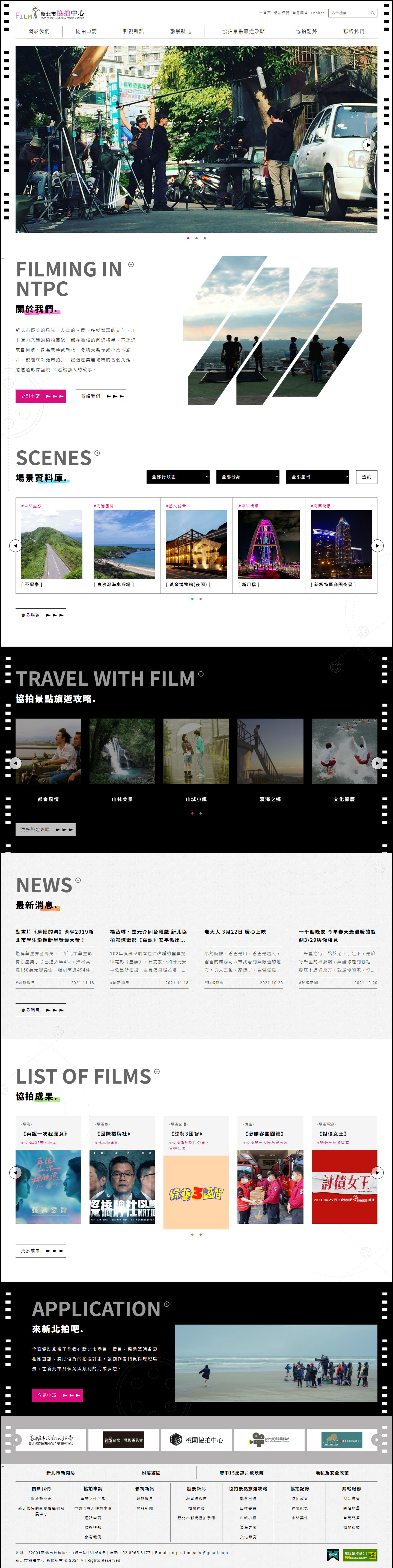Open the 都會風情 travel thumbnail
This screenshot has width=393, height=1568.
48,751
